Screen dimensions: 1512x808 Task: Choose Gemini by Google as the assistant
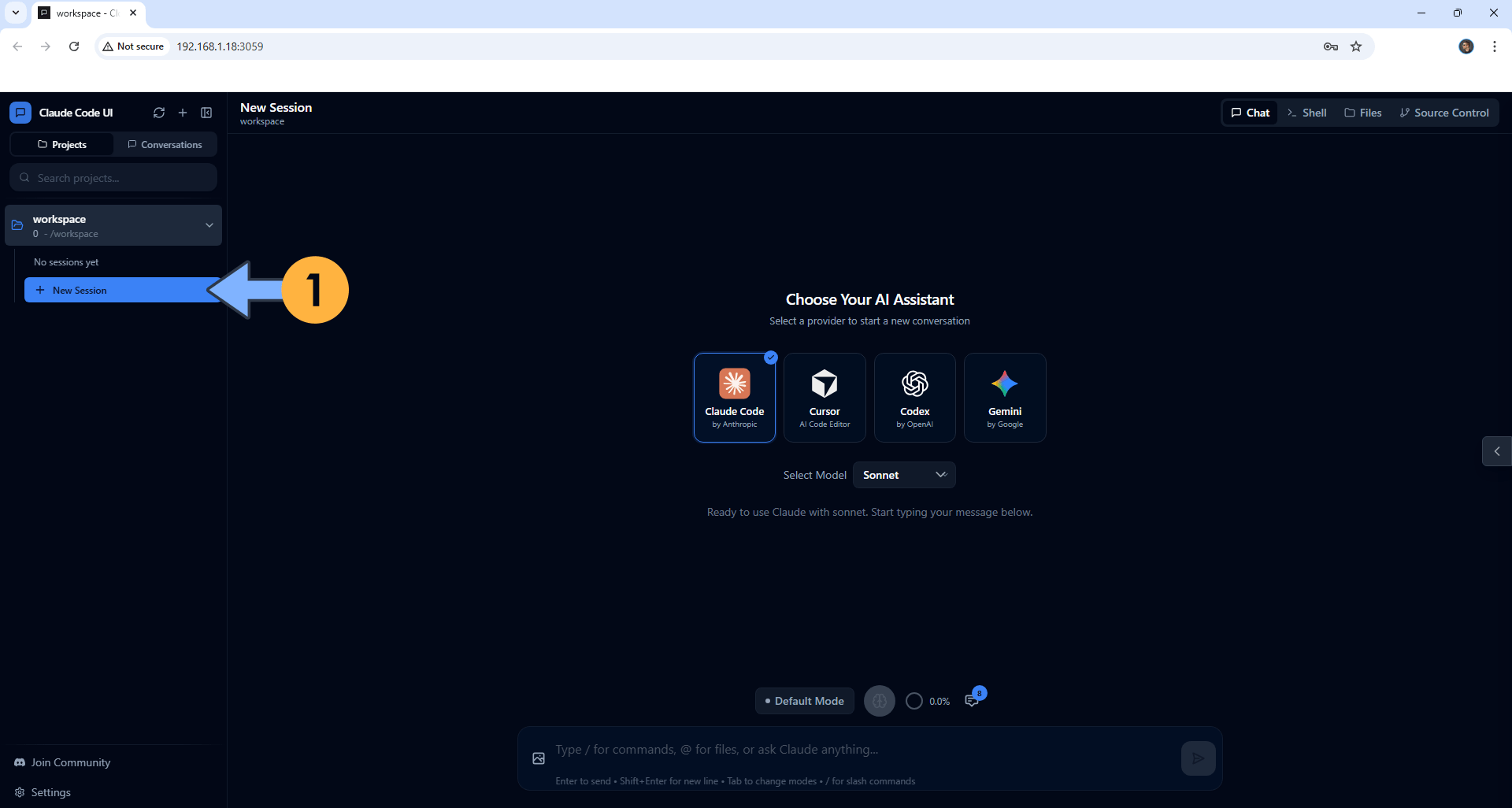1005,397
